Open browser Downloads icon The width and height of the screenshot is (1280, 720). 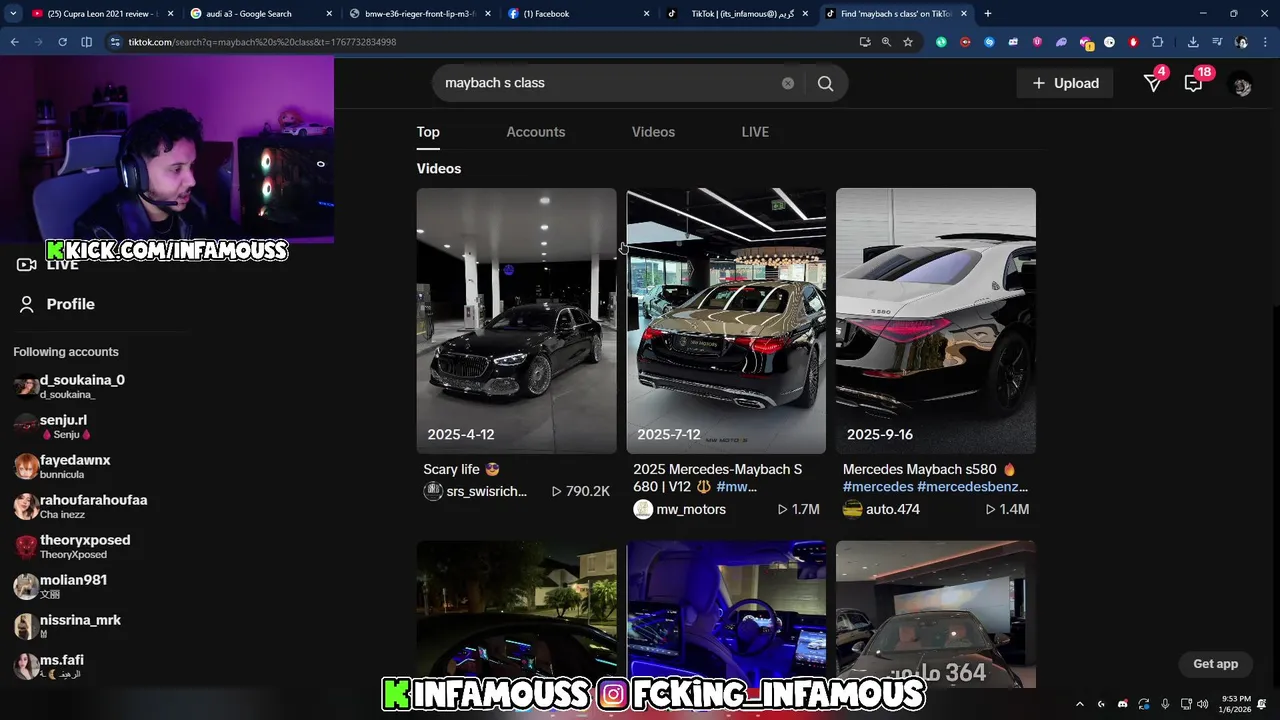click(1193, 42)
